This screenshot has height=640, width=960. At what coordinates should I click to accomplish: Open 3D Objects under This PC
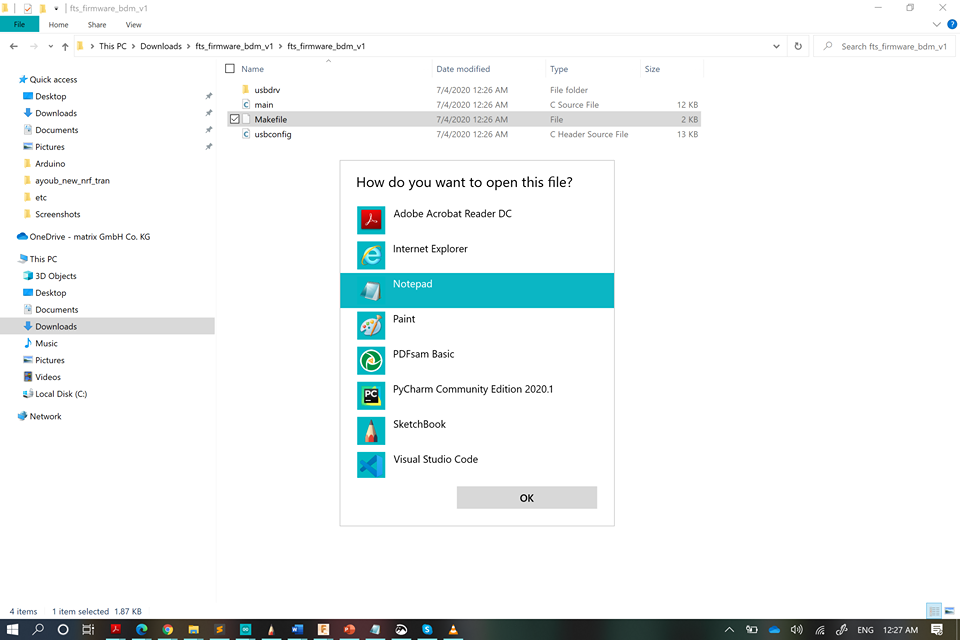pyautogui.click(x=56, y=276)
